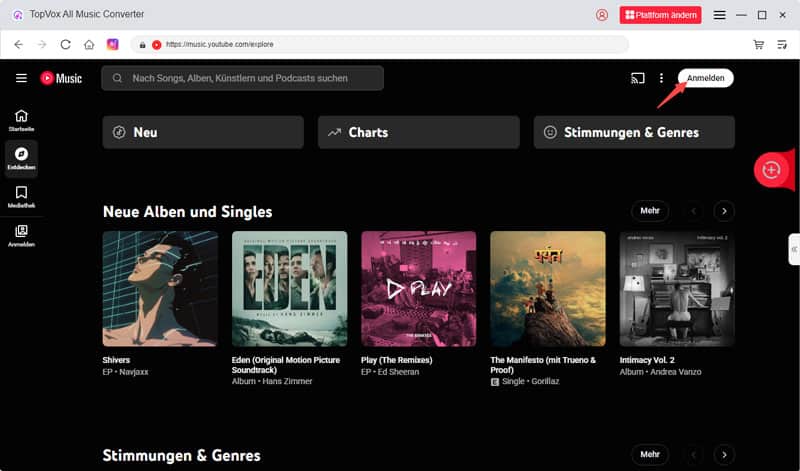Click the Play (The Remixes) title

pyautogui.click(x=396, y=360)
